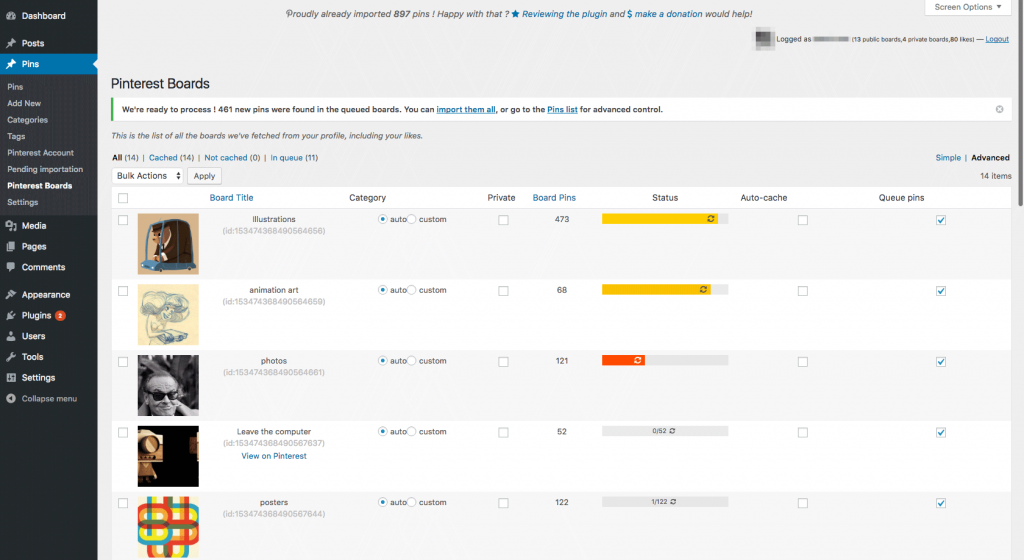Click the Appearance brush icon
Image resolution: width=1024 pixels, height=560 pixels.
pyautogui.click(x=10, y=295)
